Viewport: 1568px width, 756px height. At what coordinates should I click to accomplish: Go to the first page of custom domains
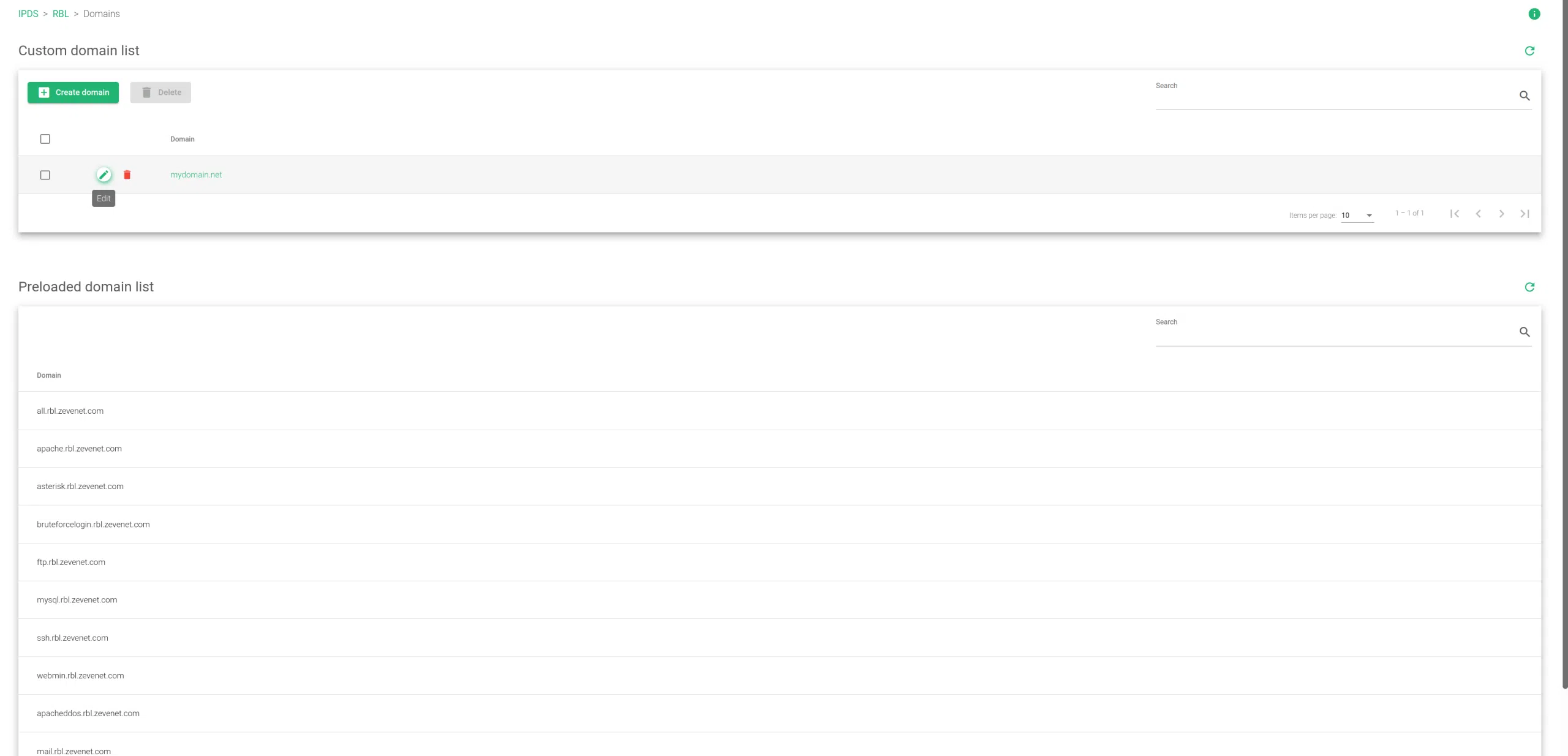(x=1455, y=214)
